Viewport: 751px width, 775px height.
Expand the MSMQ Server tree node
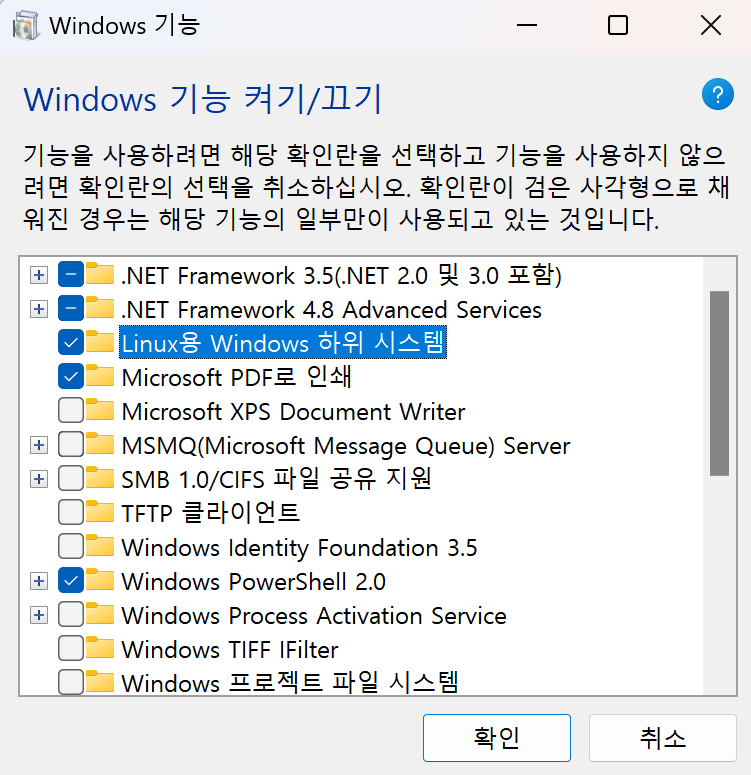coord(39,445)
